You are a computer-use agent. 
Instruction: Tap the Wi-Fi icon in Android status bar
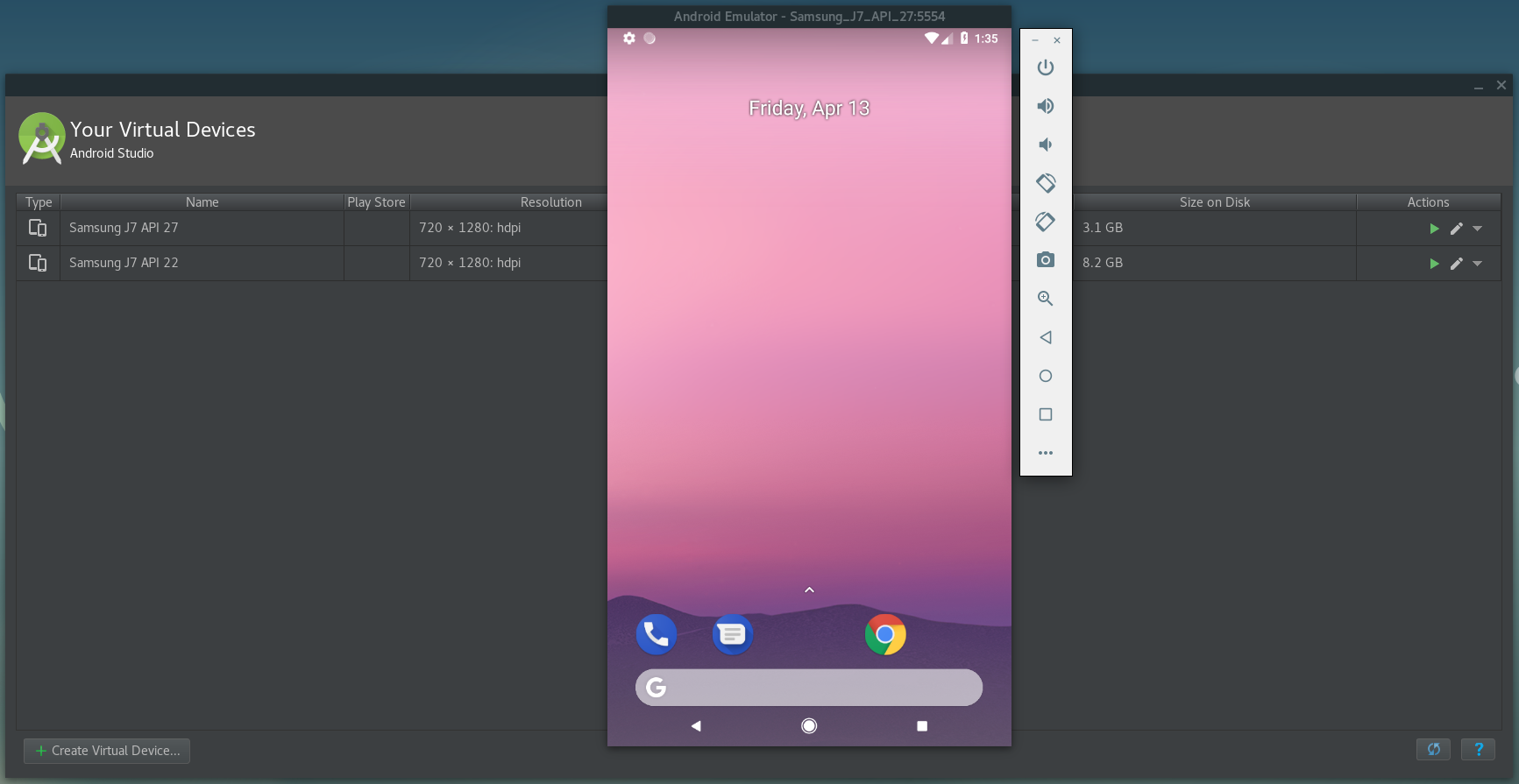coord(931,39)
